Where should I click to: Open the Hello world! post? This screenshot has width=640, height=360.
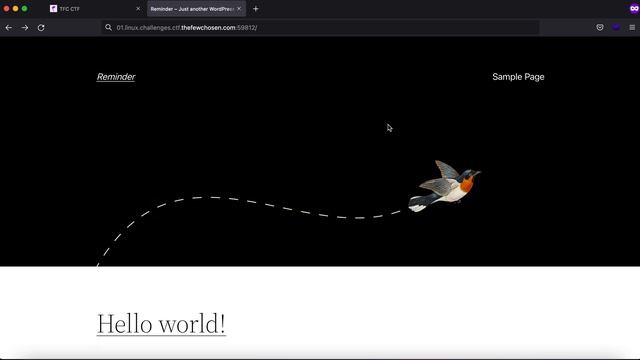click(x=161, y=324)
